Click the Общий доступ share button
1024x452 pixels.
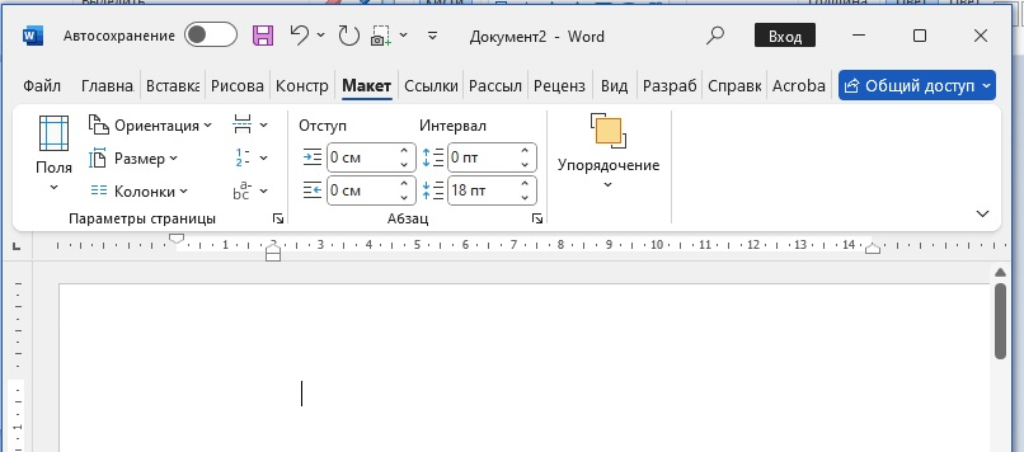tap(916, 86)
